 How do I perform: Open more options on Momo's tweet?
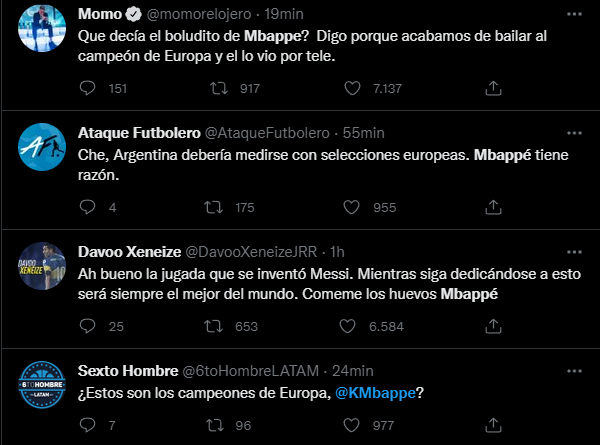(x=571, y=16)
